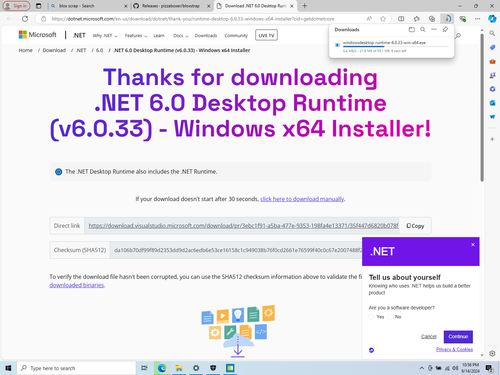This screenshot has width=500, height=375.
Task: Open the Downloads nav item
Action: coord(206,36)
